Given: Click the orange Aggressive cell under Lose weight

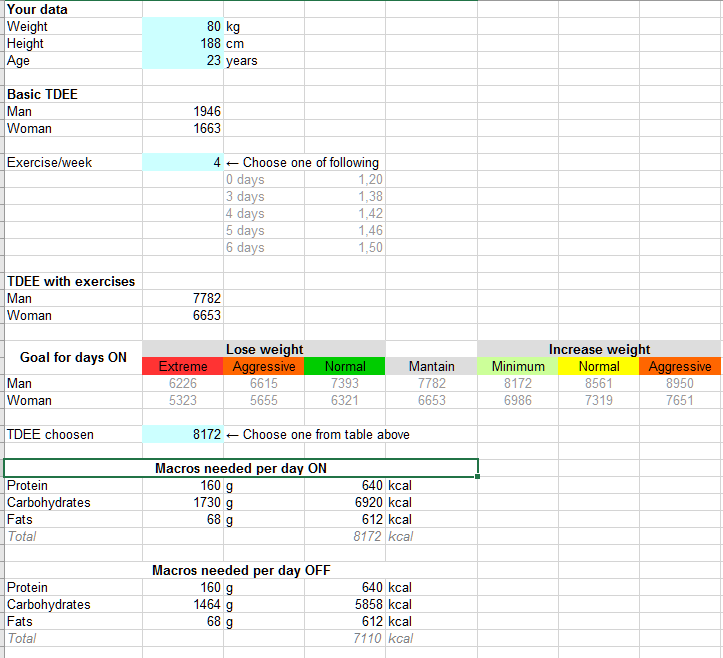Looking at the screenshot, I should [x=264, y=367].
